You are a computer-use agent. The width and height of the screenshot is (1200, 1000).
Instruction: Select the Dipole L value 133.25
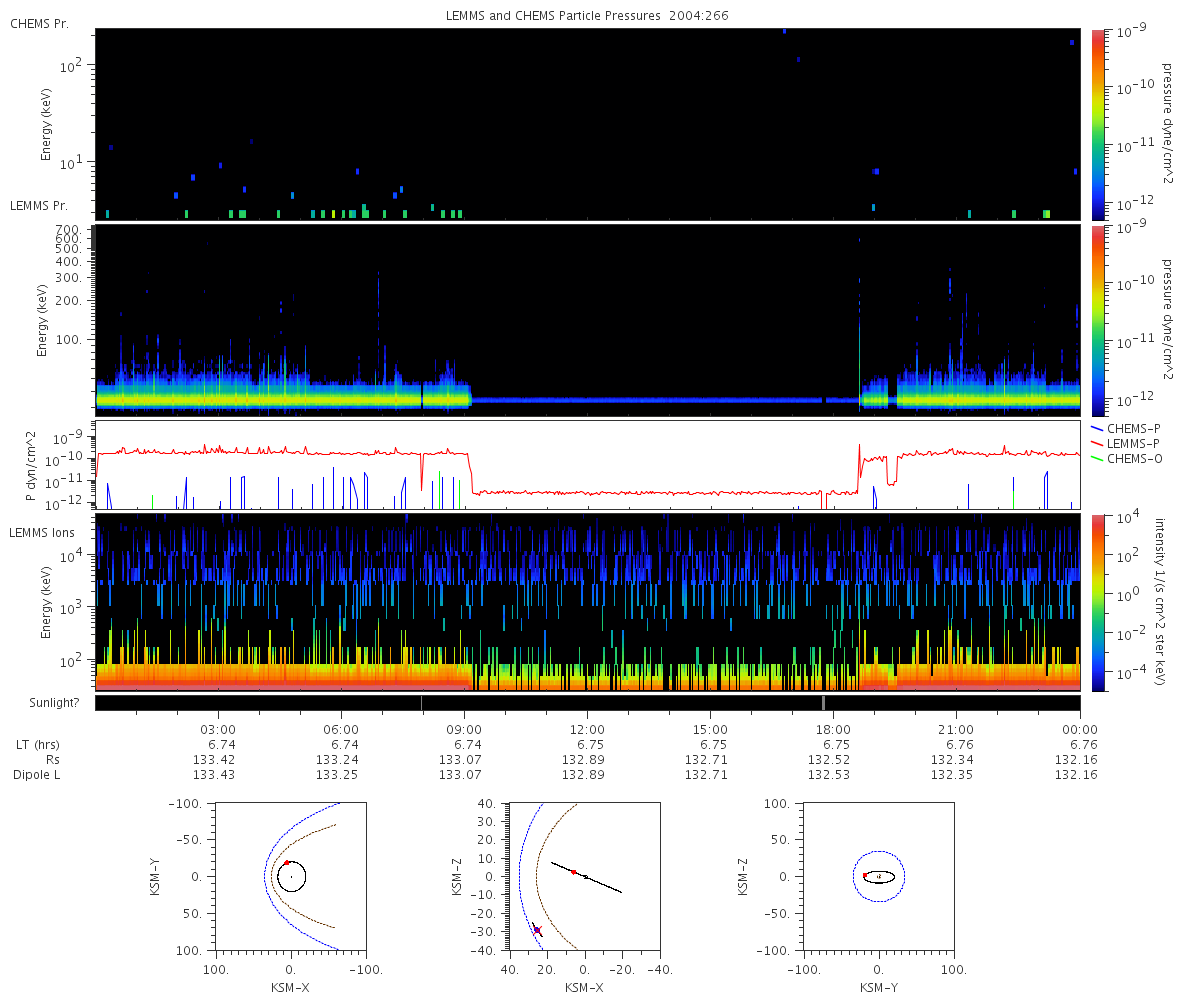[x=338, y=775]
